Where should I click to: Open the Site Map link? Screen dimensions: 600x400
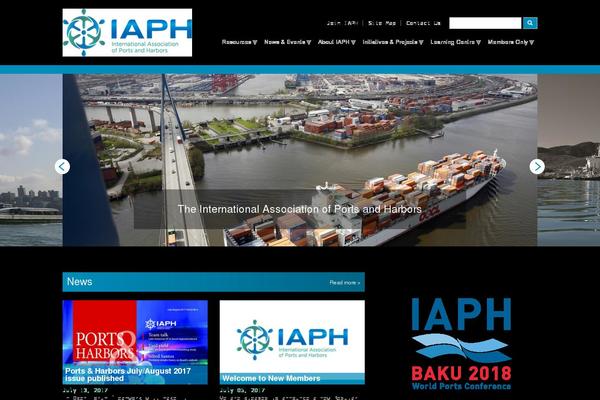coord(382,23)
